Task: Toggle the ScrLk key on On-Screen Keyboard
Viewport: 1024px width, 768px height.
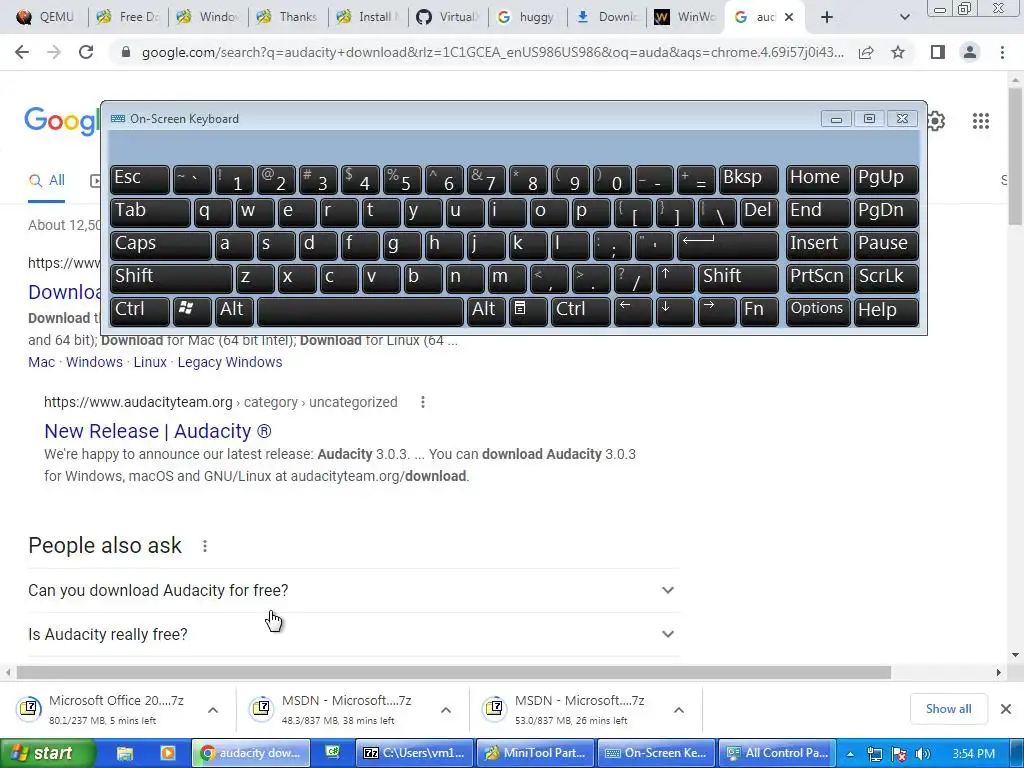Action: [x=886, y=278]
